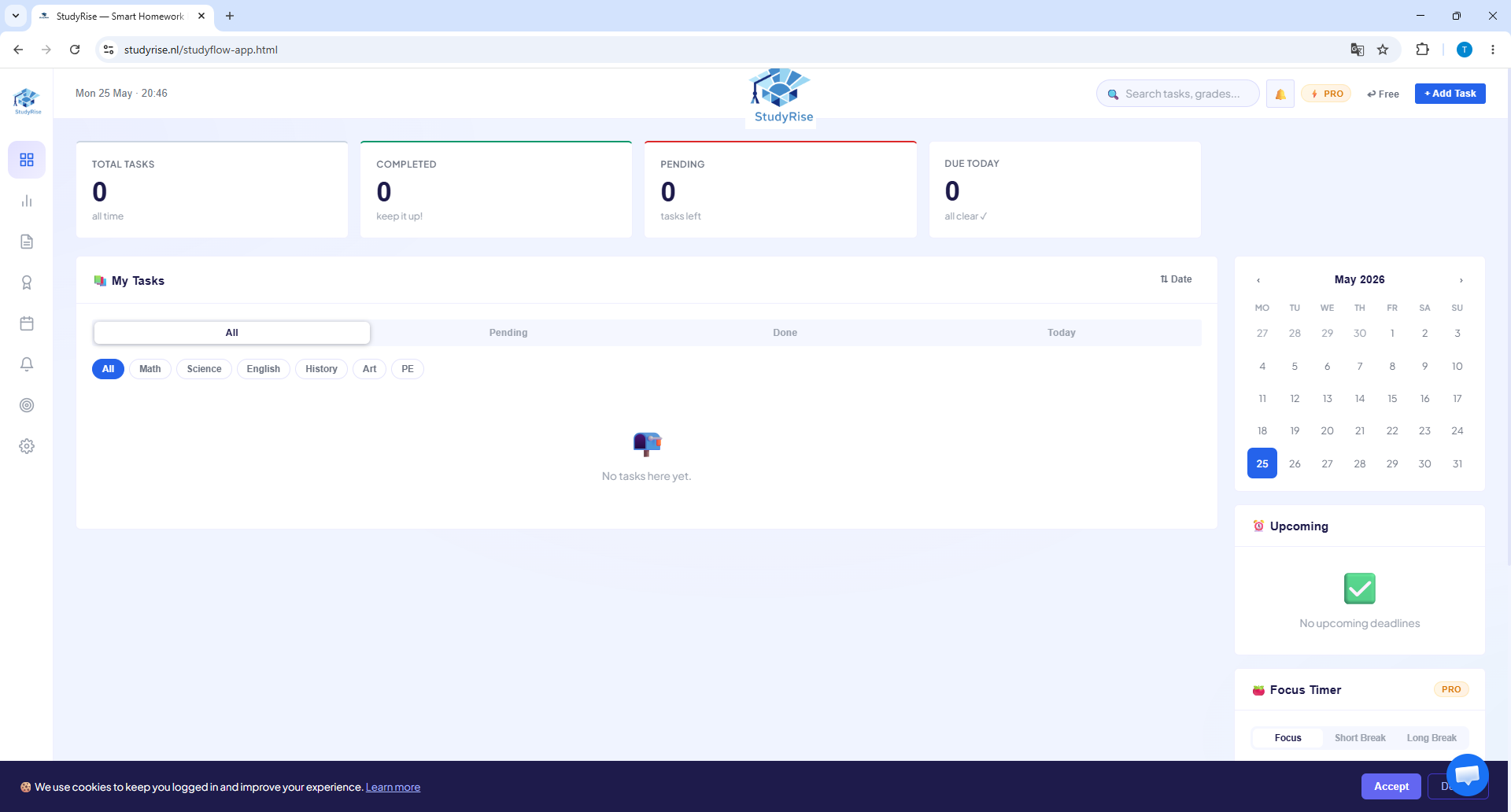Select calendar day 15

click(1392, 398)
